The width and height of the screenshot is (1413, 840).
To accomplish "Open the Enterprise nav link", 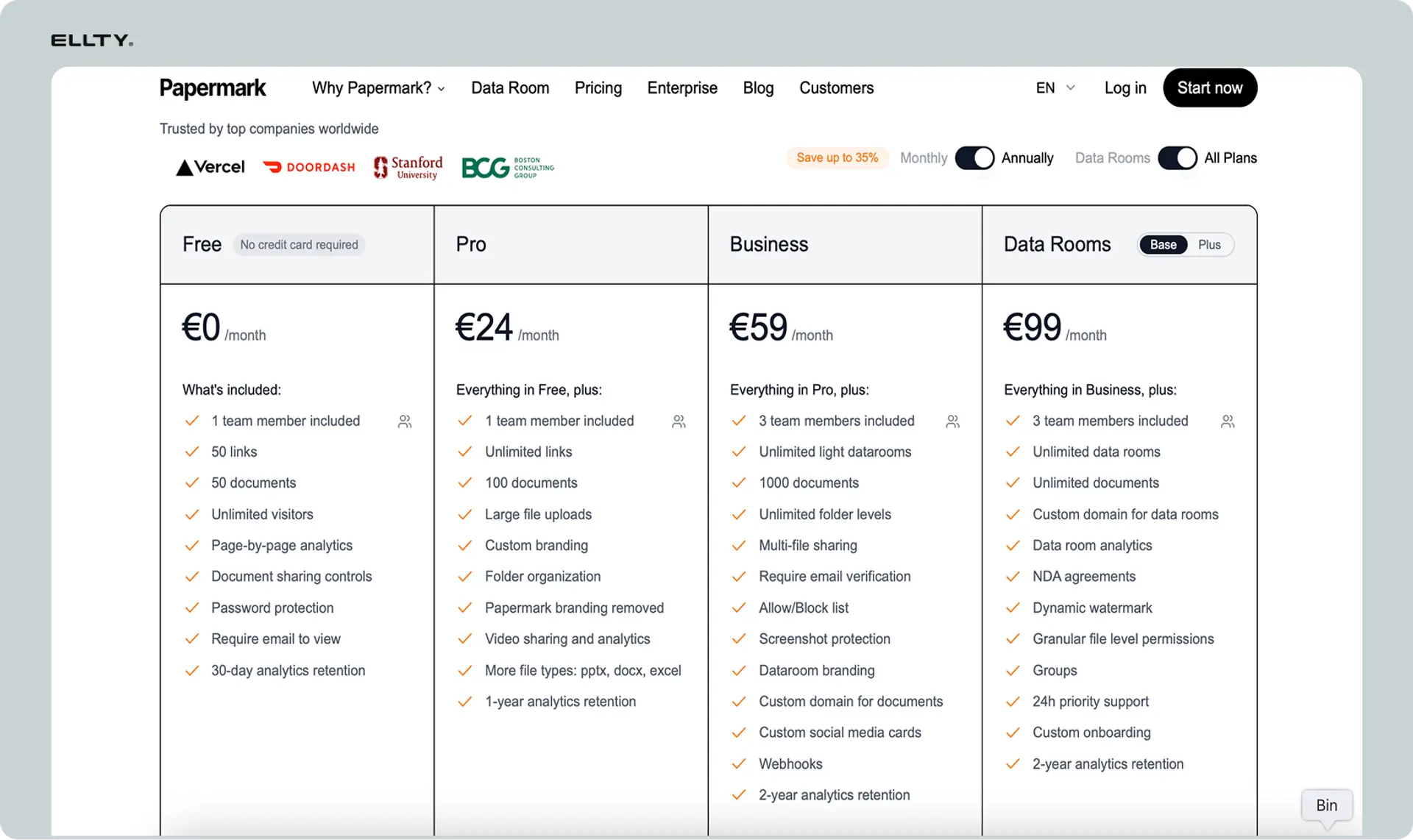I will 682,88.
